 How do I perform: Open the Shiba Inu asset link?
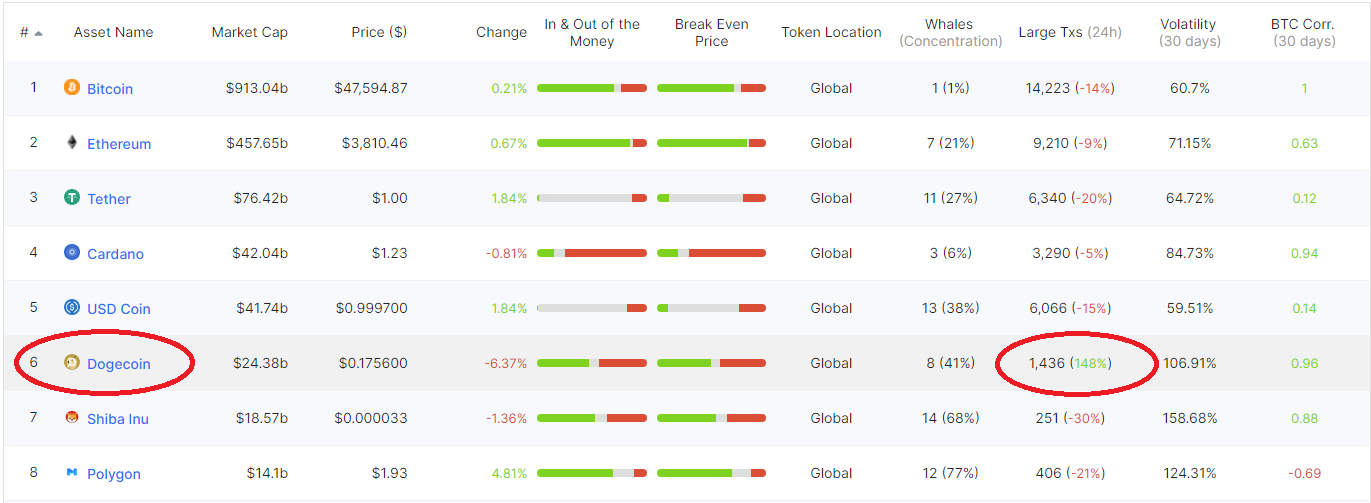click(x=118, y=419)
